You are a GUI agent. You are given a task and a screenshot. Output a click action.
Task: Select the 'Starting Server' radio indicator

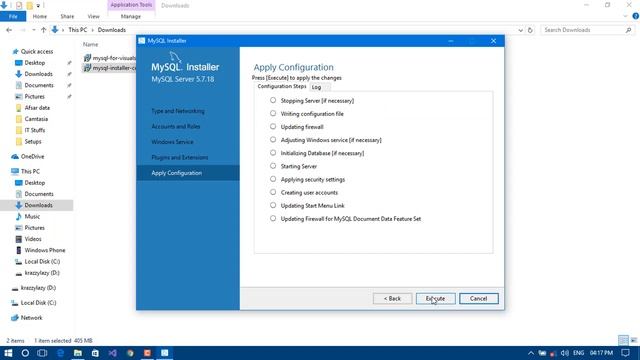pos(273,166)
